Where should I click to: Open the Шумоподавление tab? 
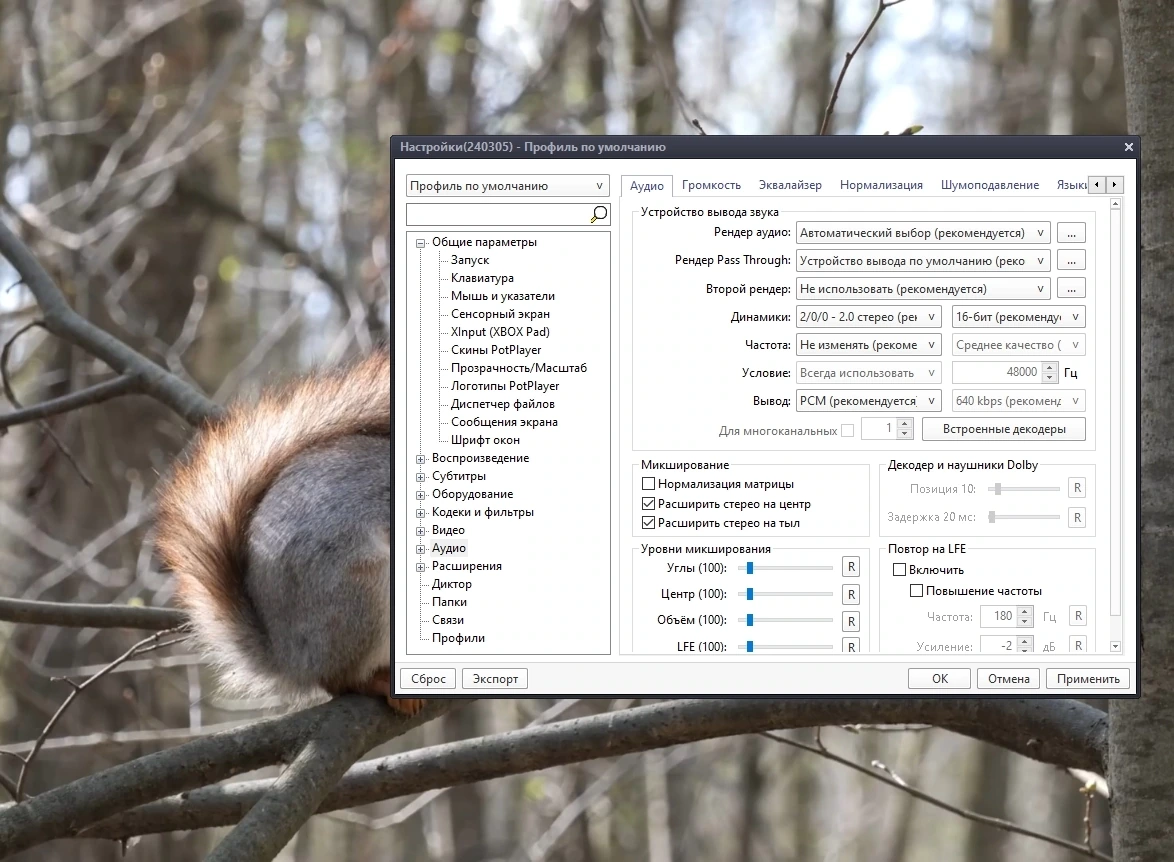point(989,185)
